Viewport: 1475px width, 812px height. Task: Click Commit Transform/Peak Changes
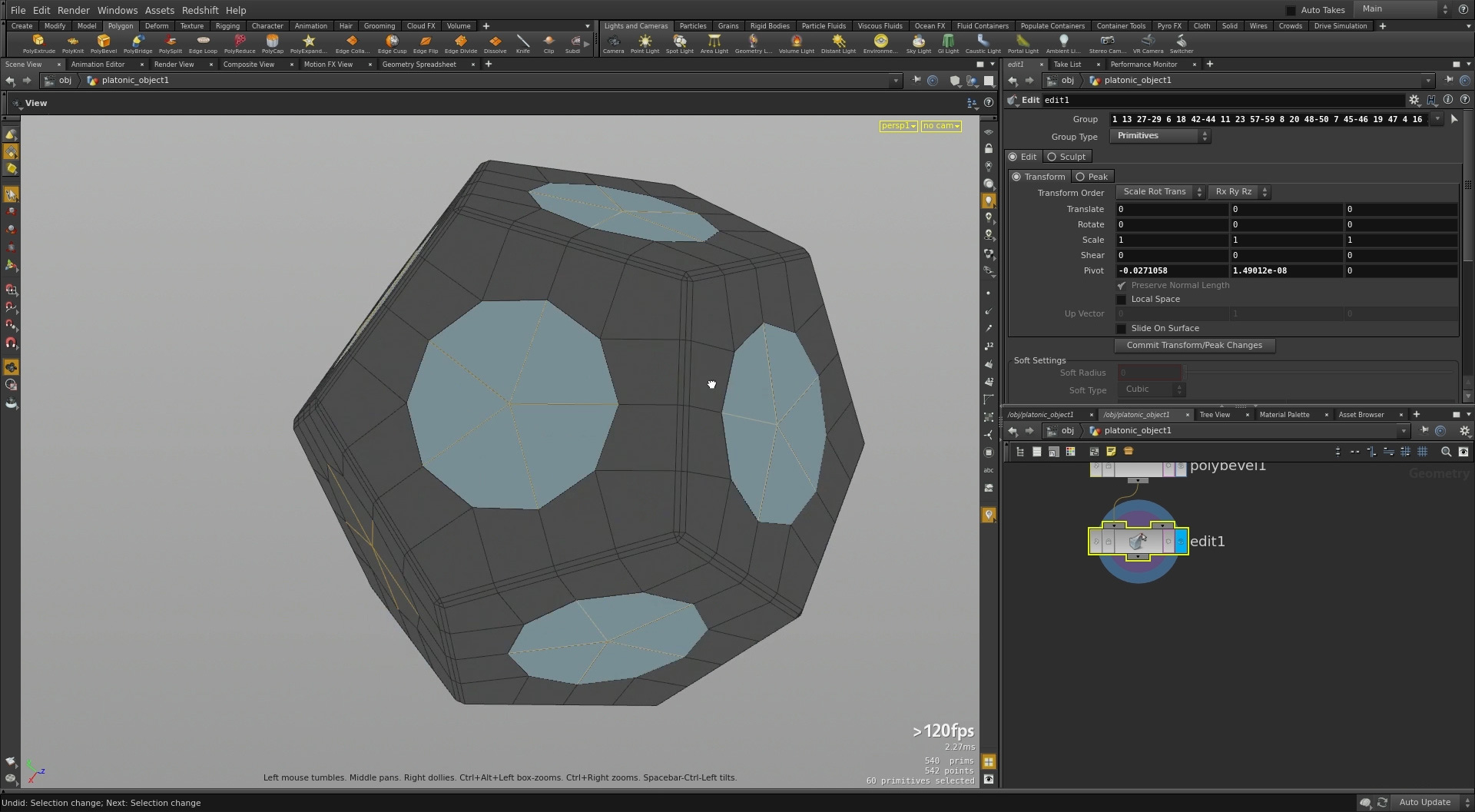pyautogui.click(x=1195, y=345)
